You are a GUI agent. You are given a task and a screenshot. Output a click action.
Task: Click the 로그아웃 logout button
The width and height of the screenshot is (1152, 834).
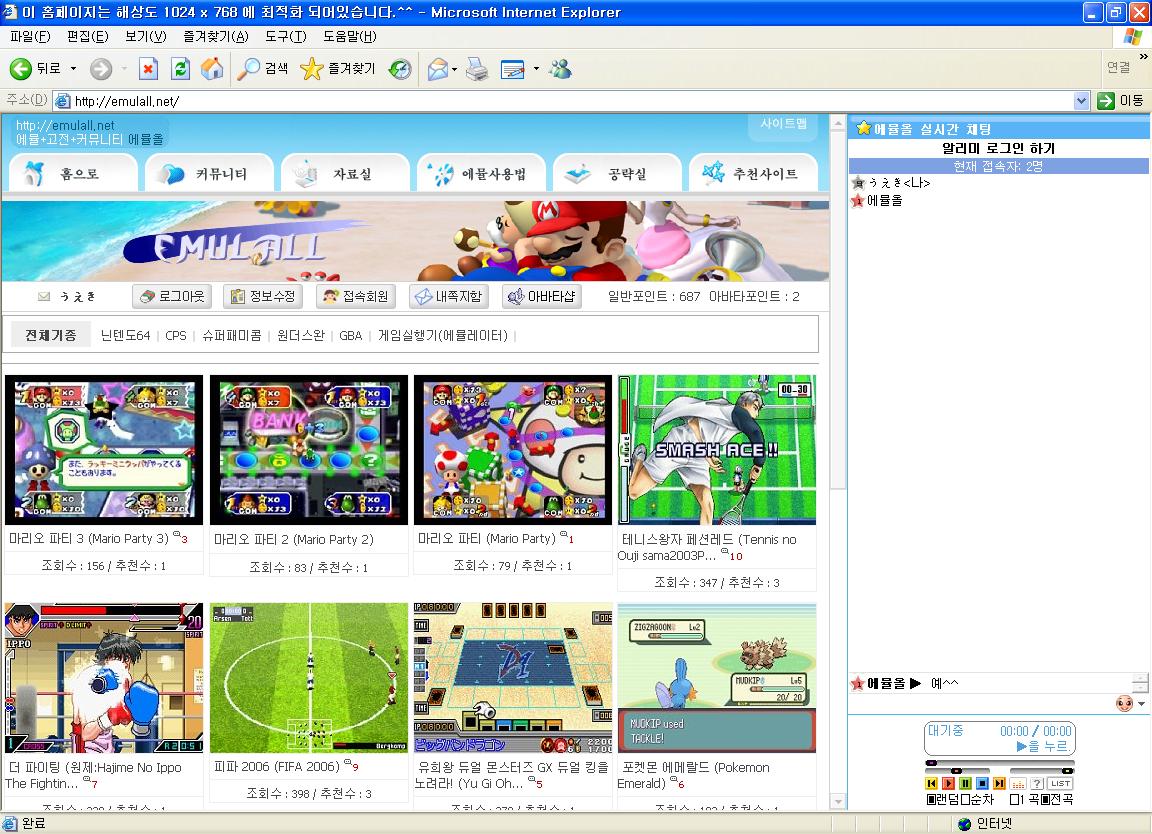(x=172, y=296)
